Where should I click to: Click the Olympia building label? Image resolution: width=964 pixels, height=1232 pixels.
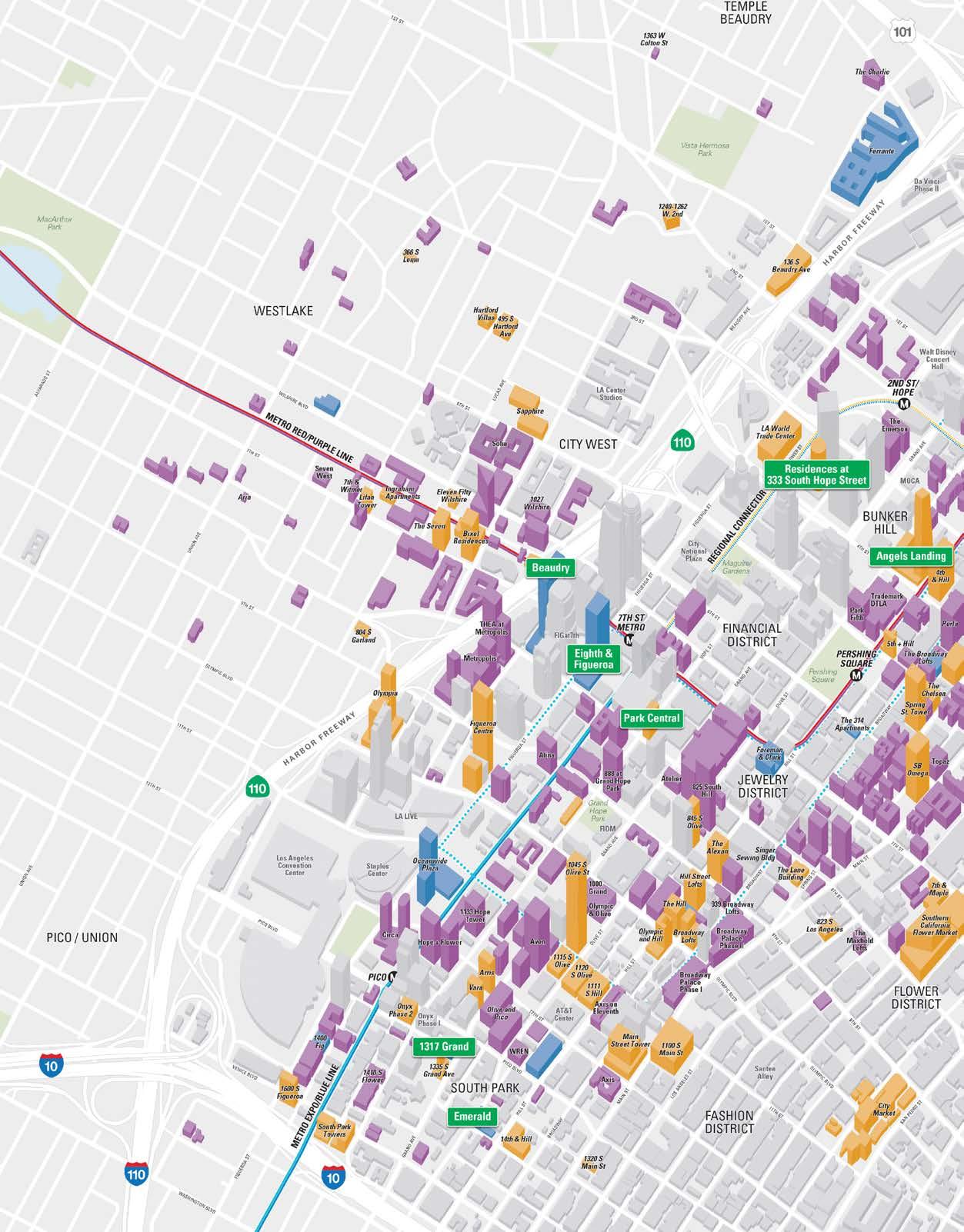385,693
